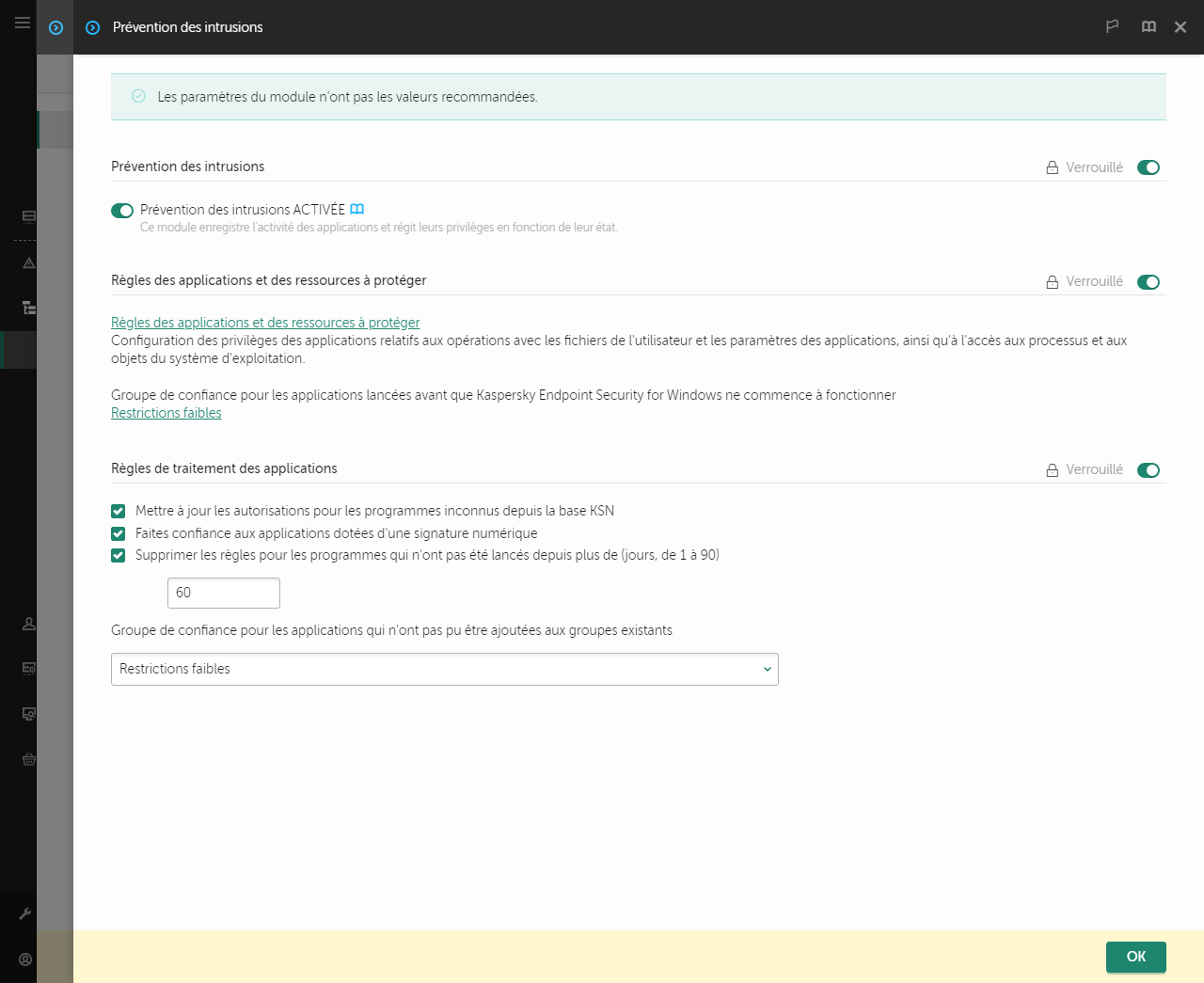
Task: Click the Restrictions faibles hyperlink
Action: pyautogui.click(x=166, y=412)
